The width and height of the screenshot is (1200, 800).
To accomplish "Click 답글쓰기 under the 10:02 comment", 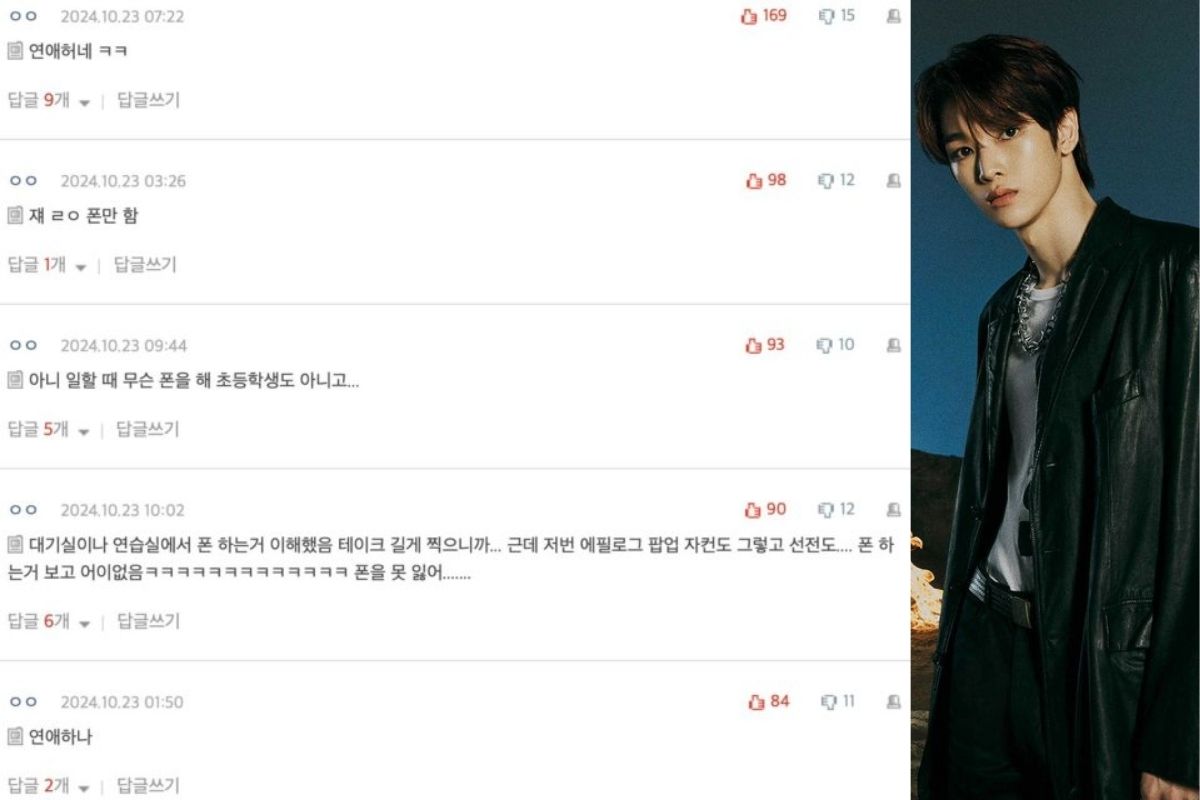I will click(148, 621).
